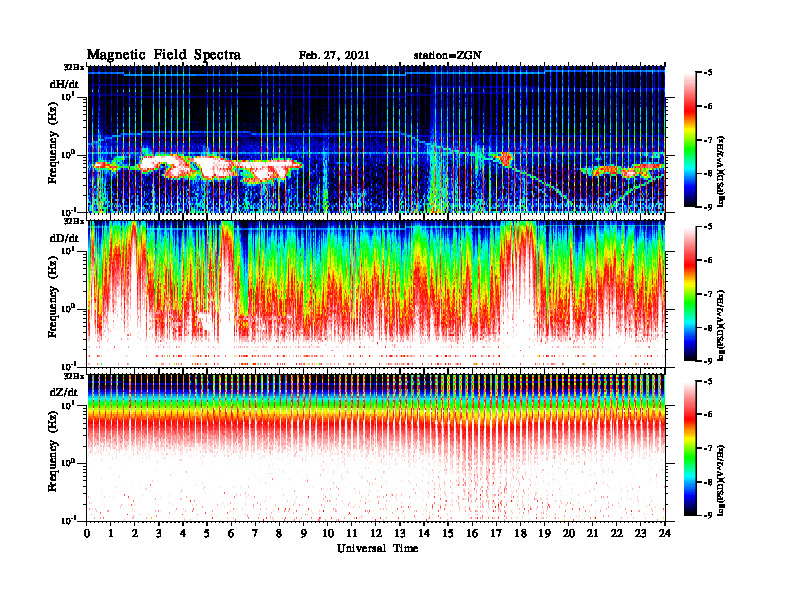The image size is (792, 612).
Task: Click the log(PSD) label beside dZ/dt colorbar
Action: 721,480
